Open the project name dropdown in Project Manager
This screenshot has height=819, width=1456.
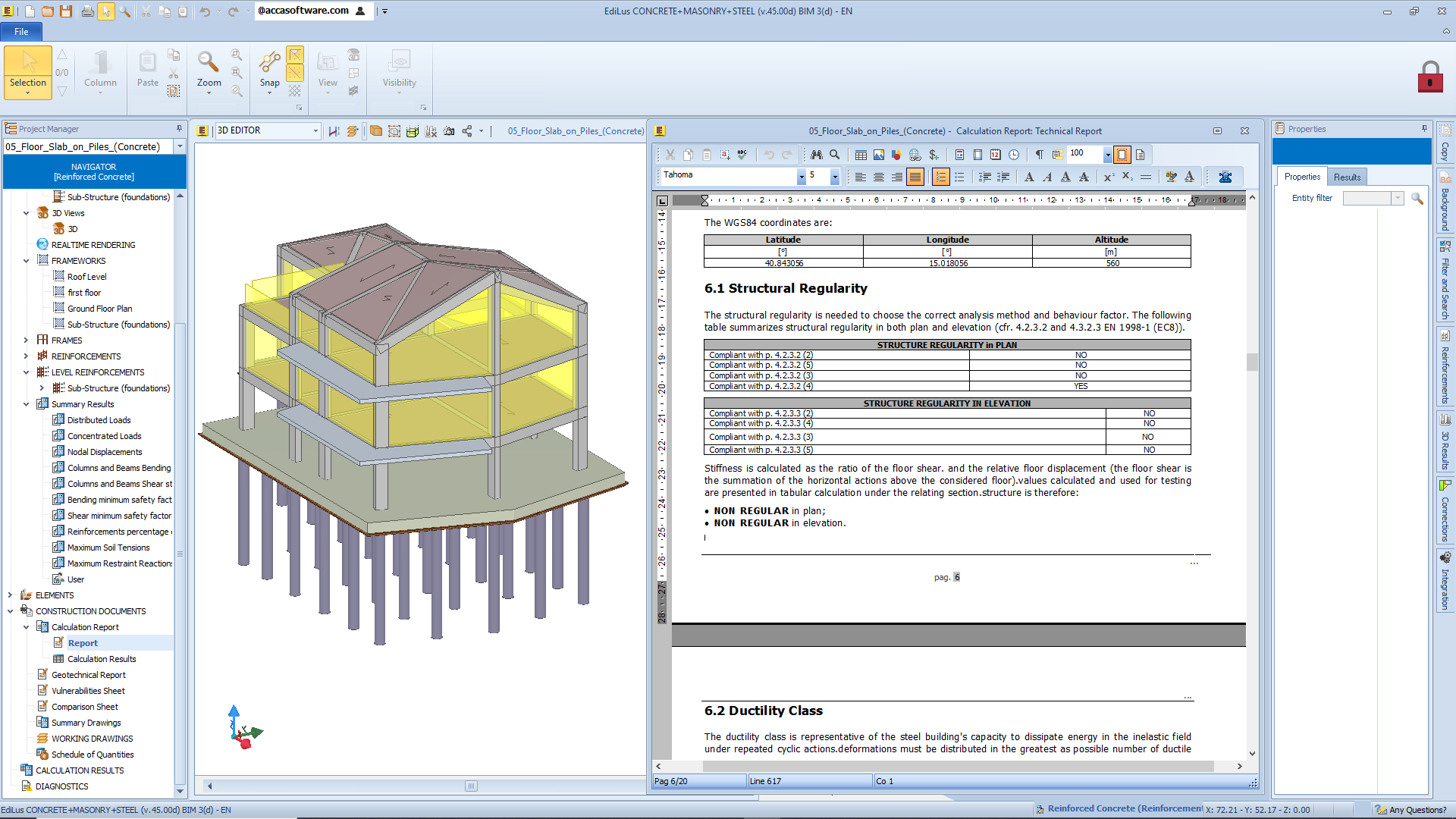pos(180,146)
